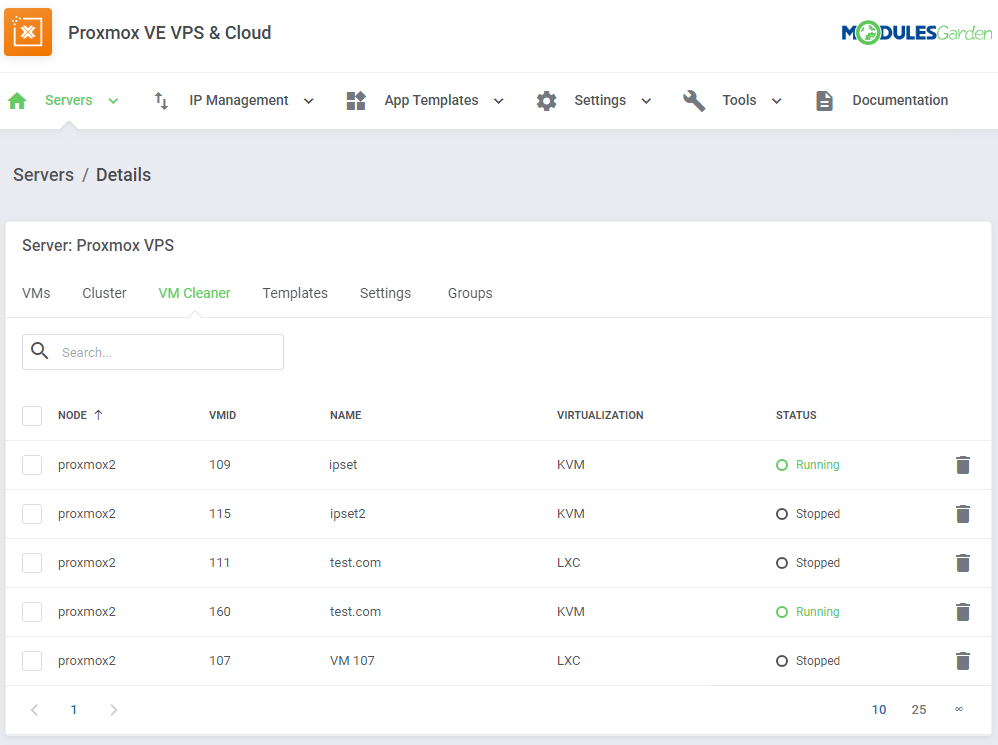Open the App Templates menu
Screen dimensions: 998x745
click(431, 101)
